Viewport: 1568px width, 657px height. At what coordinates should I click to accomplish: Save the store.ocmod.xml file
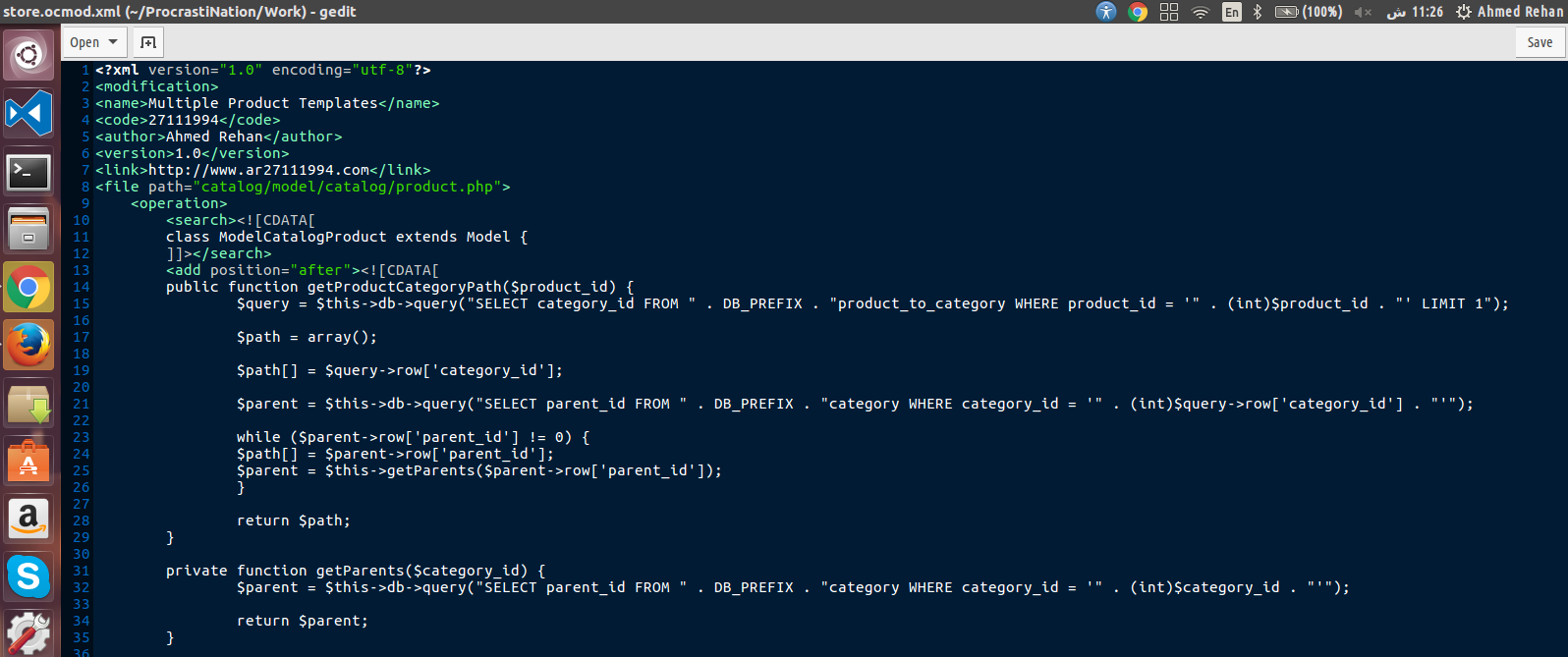tap(1540, 42)
